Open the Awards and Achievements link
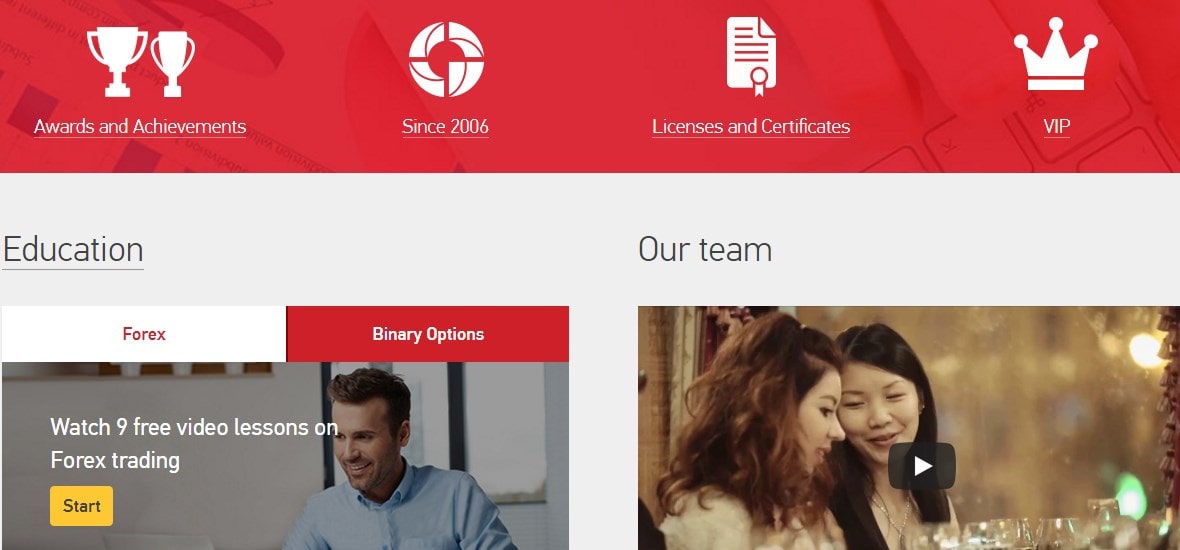 (140, 127)
